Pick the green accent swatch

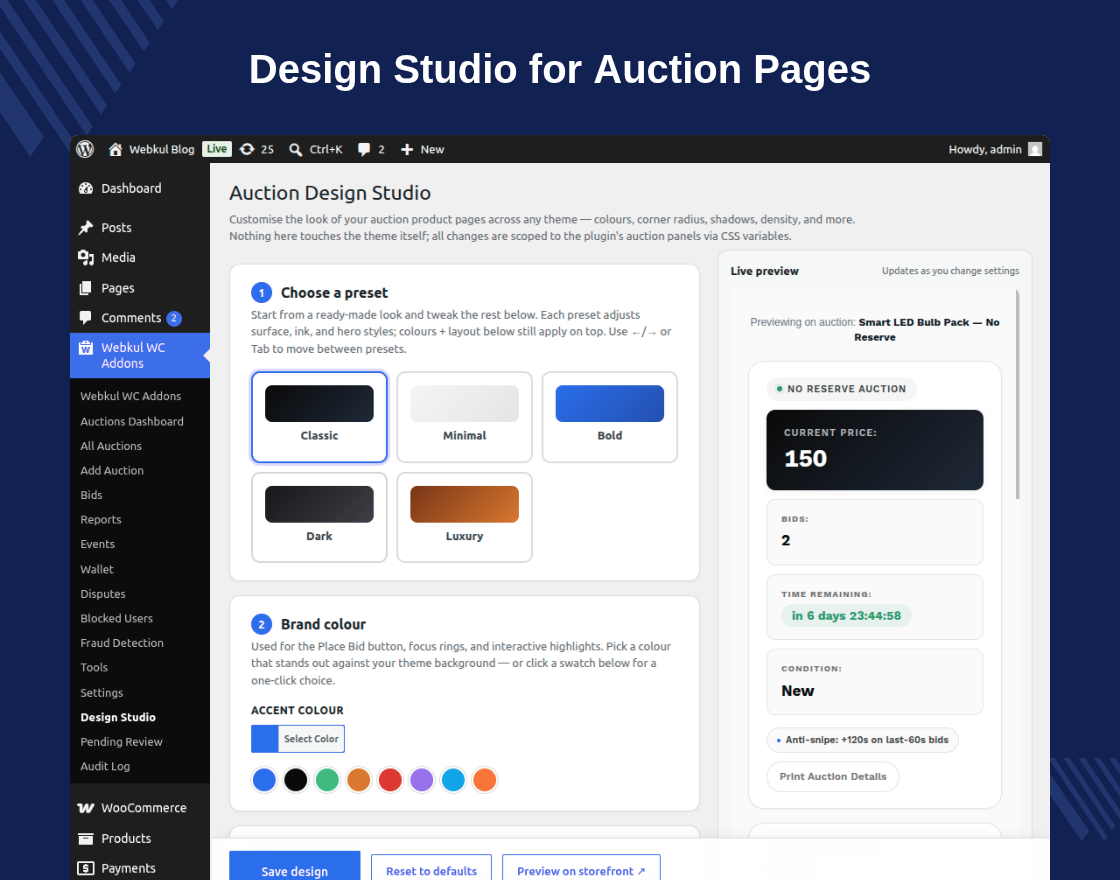coord(327,780)
